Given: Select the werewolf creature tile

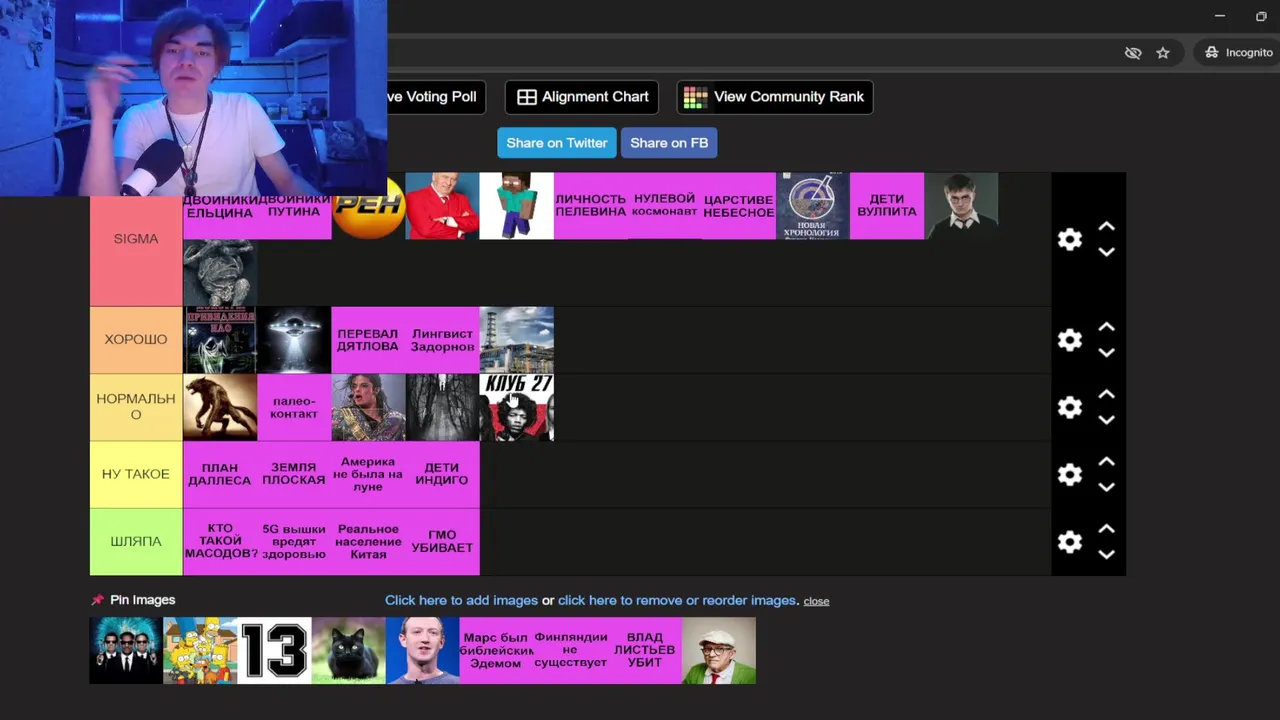Looking at the screenshot, I should click(220, 407).
